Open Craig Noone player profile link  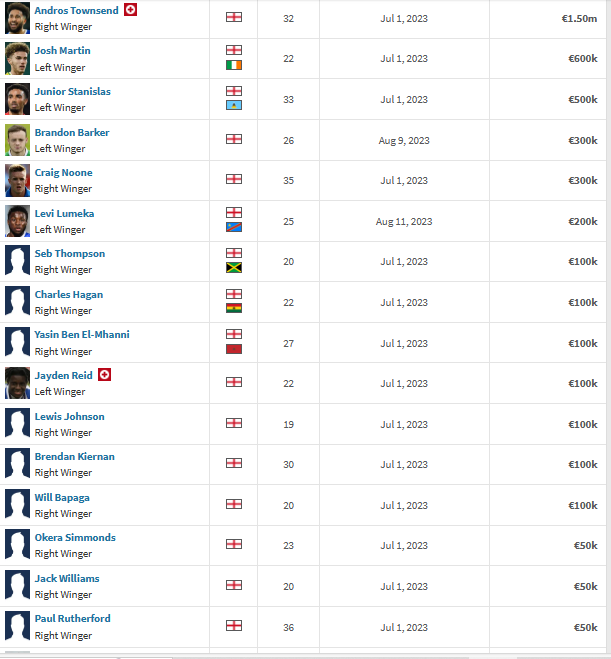pos(63,173)
